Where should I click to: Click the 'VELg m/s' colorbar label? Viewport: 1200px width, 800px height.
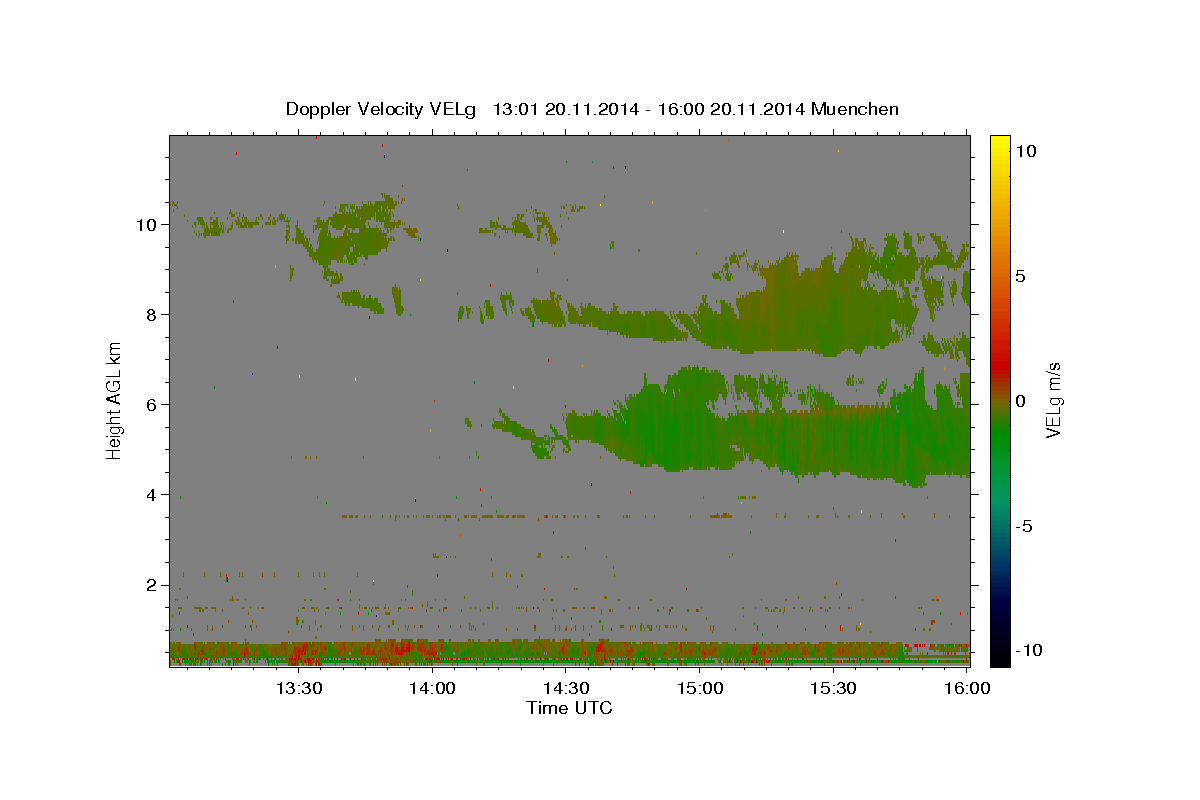coord(1054,400)
